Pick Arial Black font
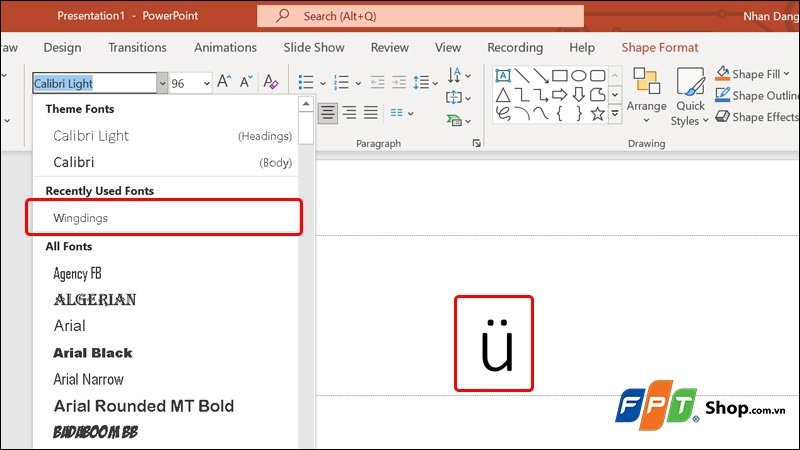Screen dimensions: 800x450 pyautogui.click(x=166, y=353)
